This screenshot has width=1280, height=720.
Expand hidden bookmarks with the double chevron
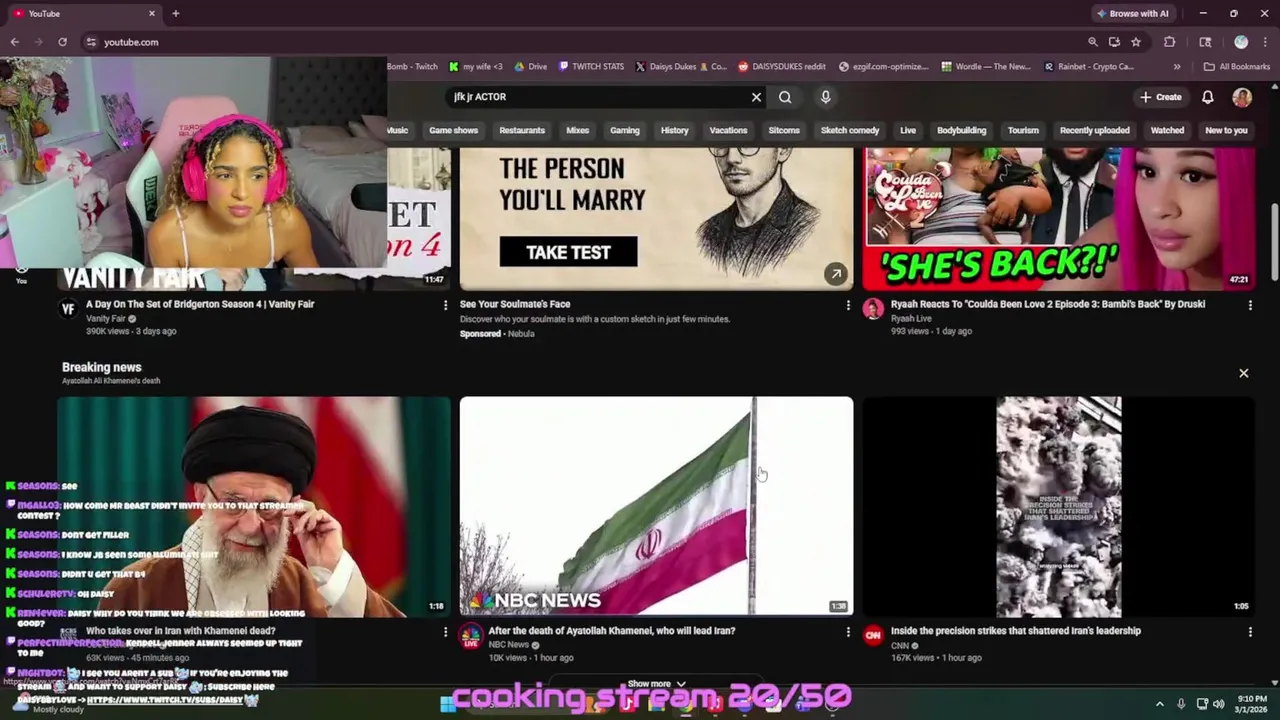[1177, 67]
